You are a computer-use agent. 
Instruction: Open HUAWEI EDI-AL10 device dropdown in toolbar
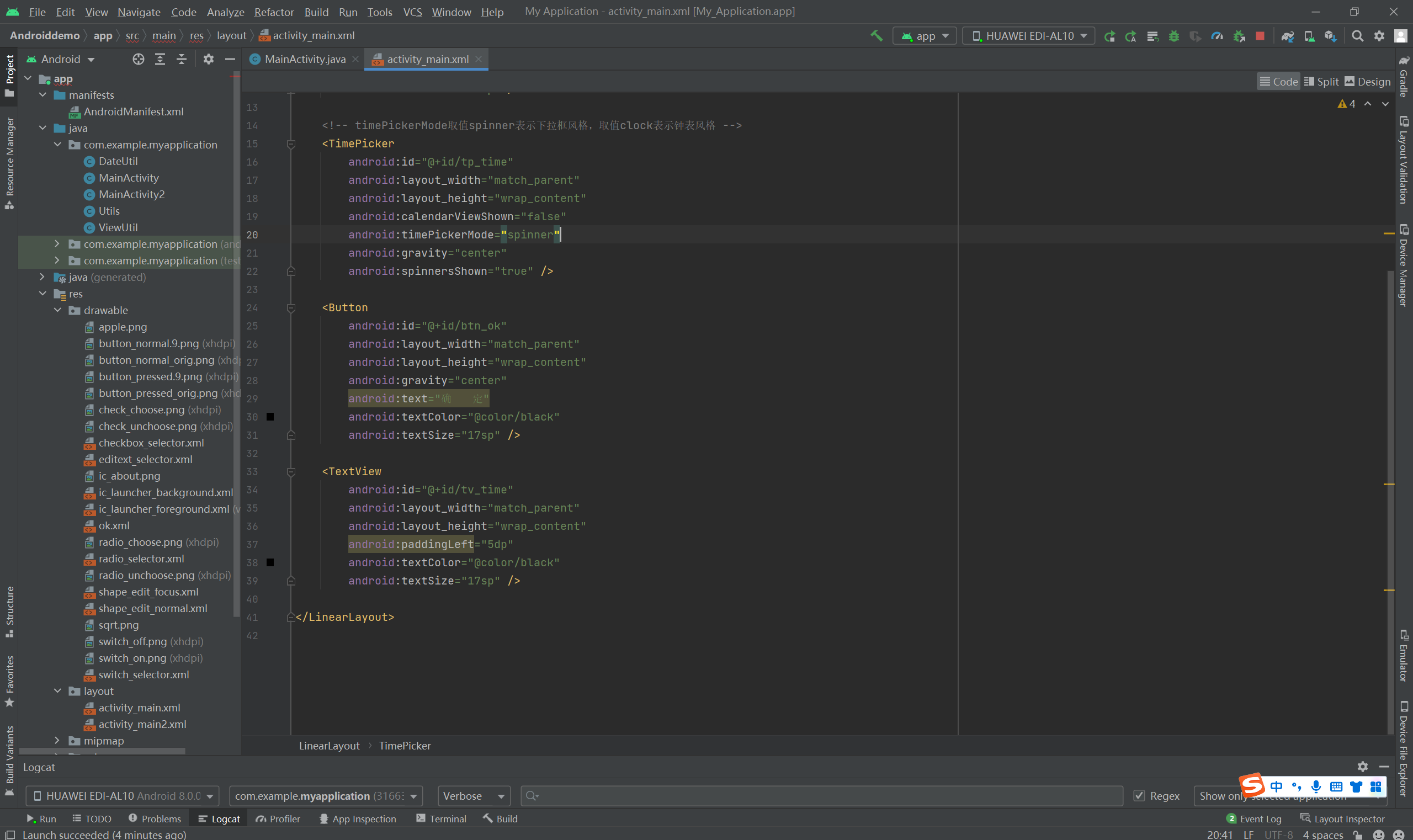[1029, 36]
